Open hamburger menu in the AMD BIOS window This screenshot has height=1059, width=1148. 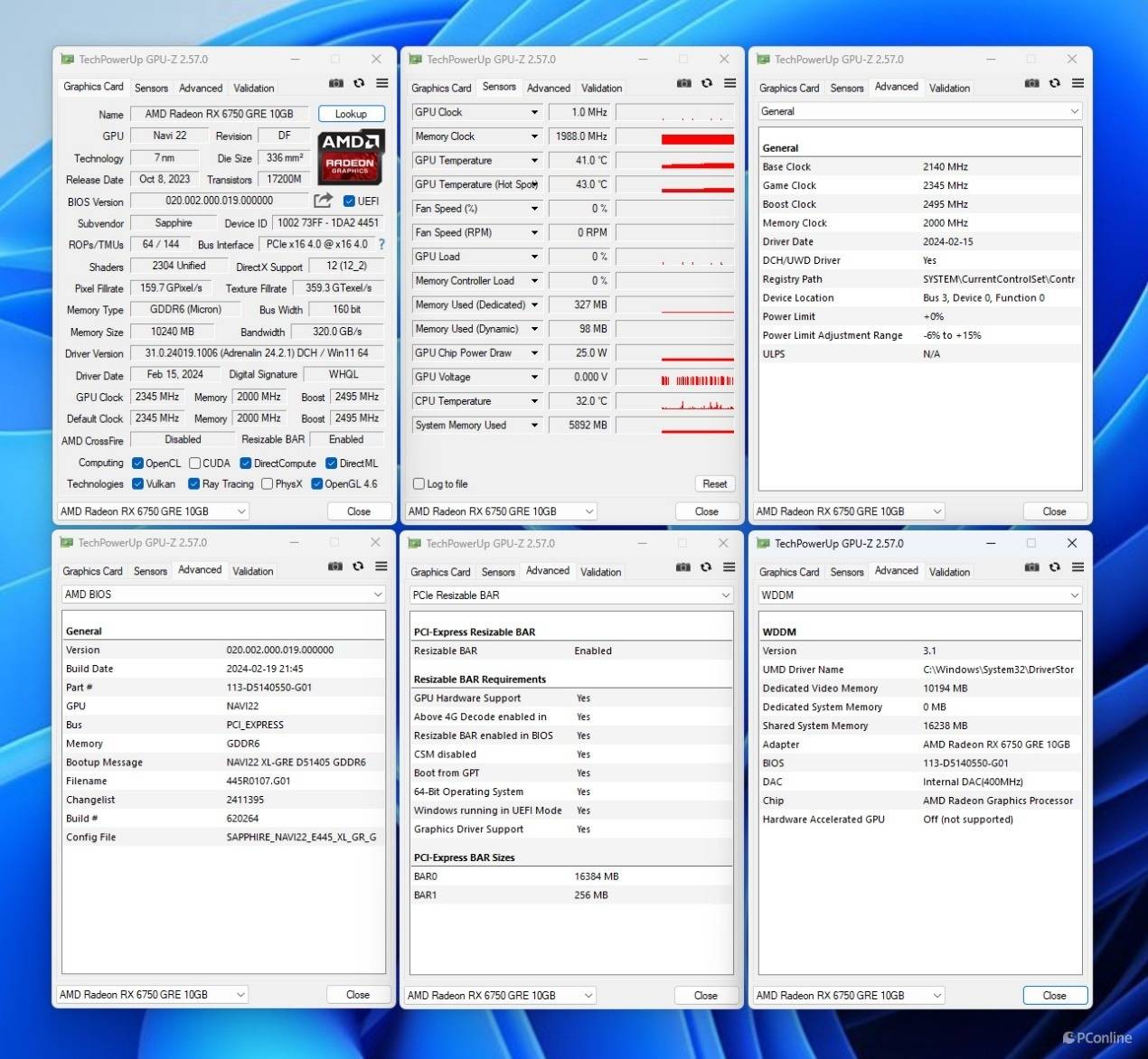[381, 567]
